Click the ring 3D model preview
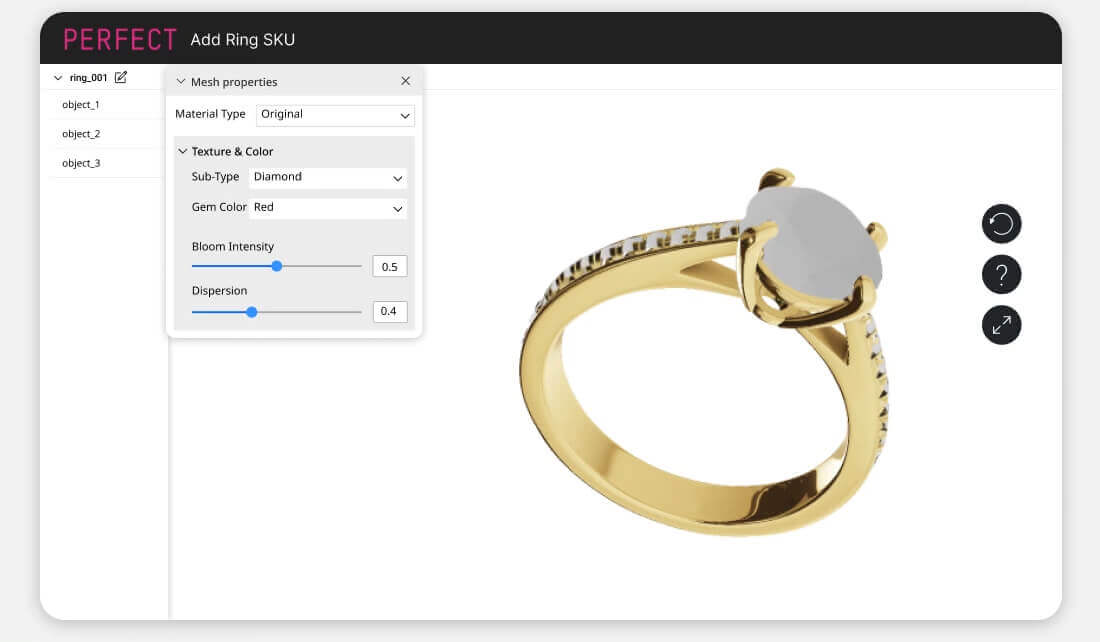 pos(705,351)
